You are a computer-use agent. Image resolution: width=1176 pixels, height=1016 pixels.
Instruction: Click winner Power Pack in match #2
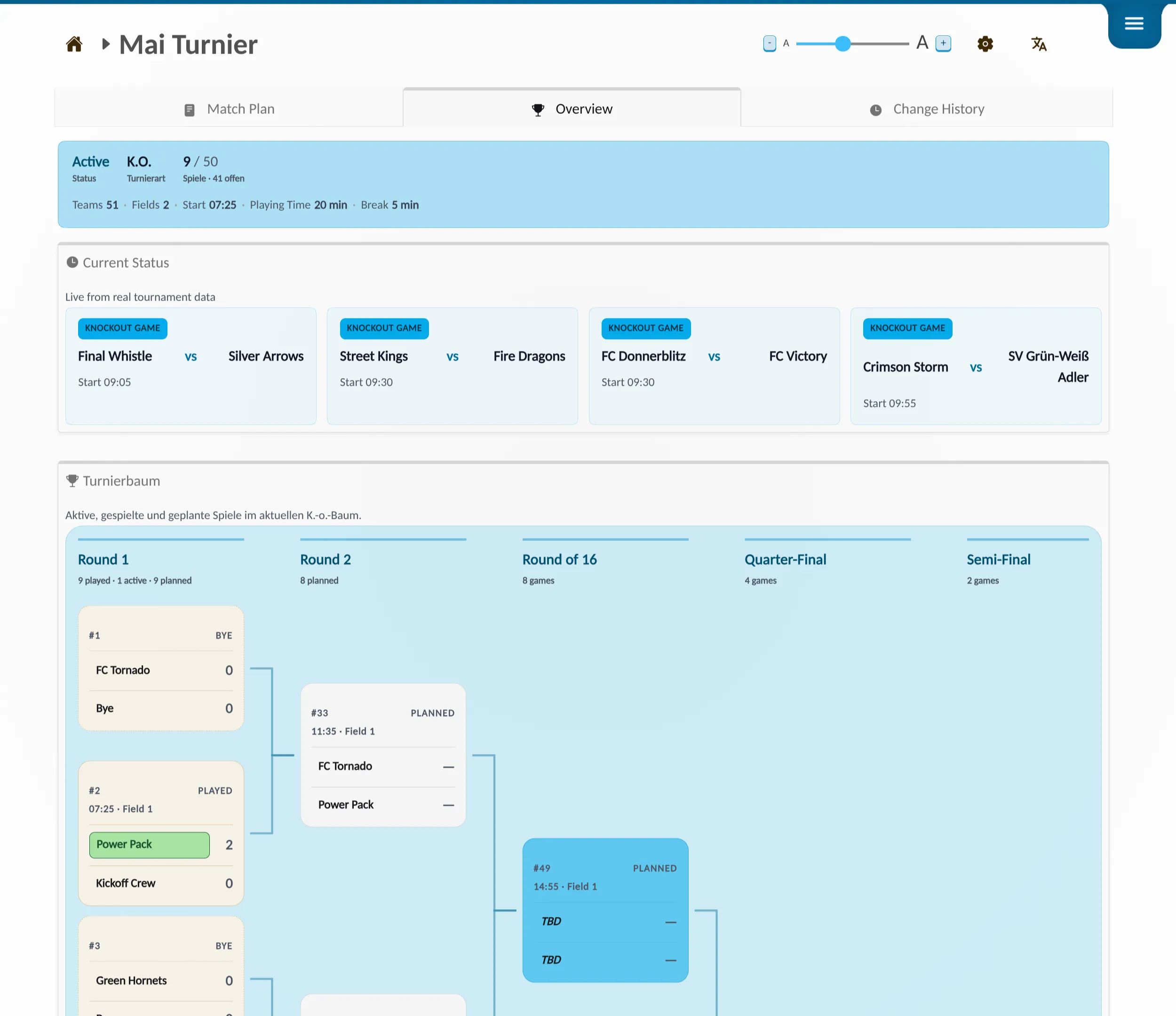[x=149, y=845]
